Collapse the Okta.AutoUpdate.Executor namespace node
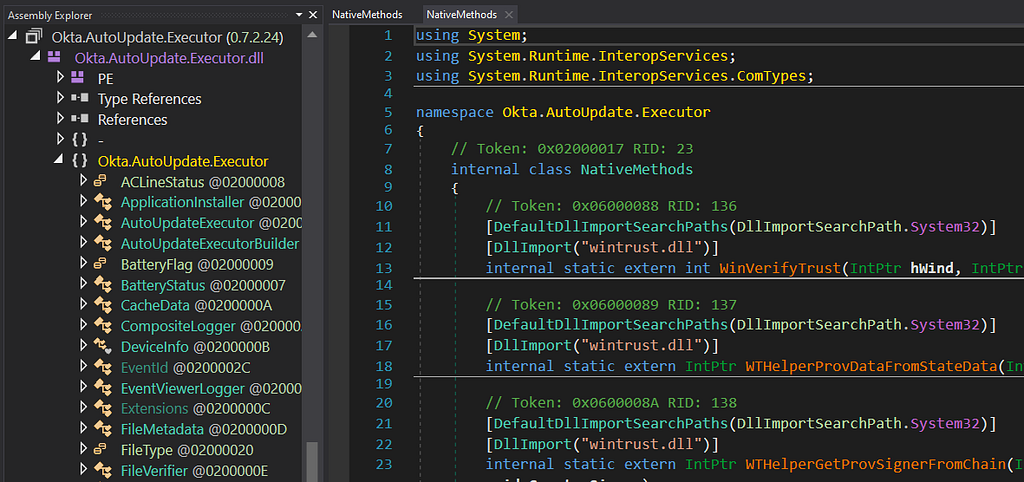The image size is (1024, 482). tap(59, 161)
